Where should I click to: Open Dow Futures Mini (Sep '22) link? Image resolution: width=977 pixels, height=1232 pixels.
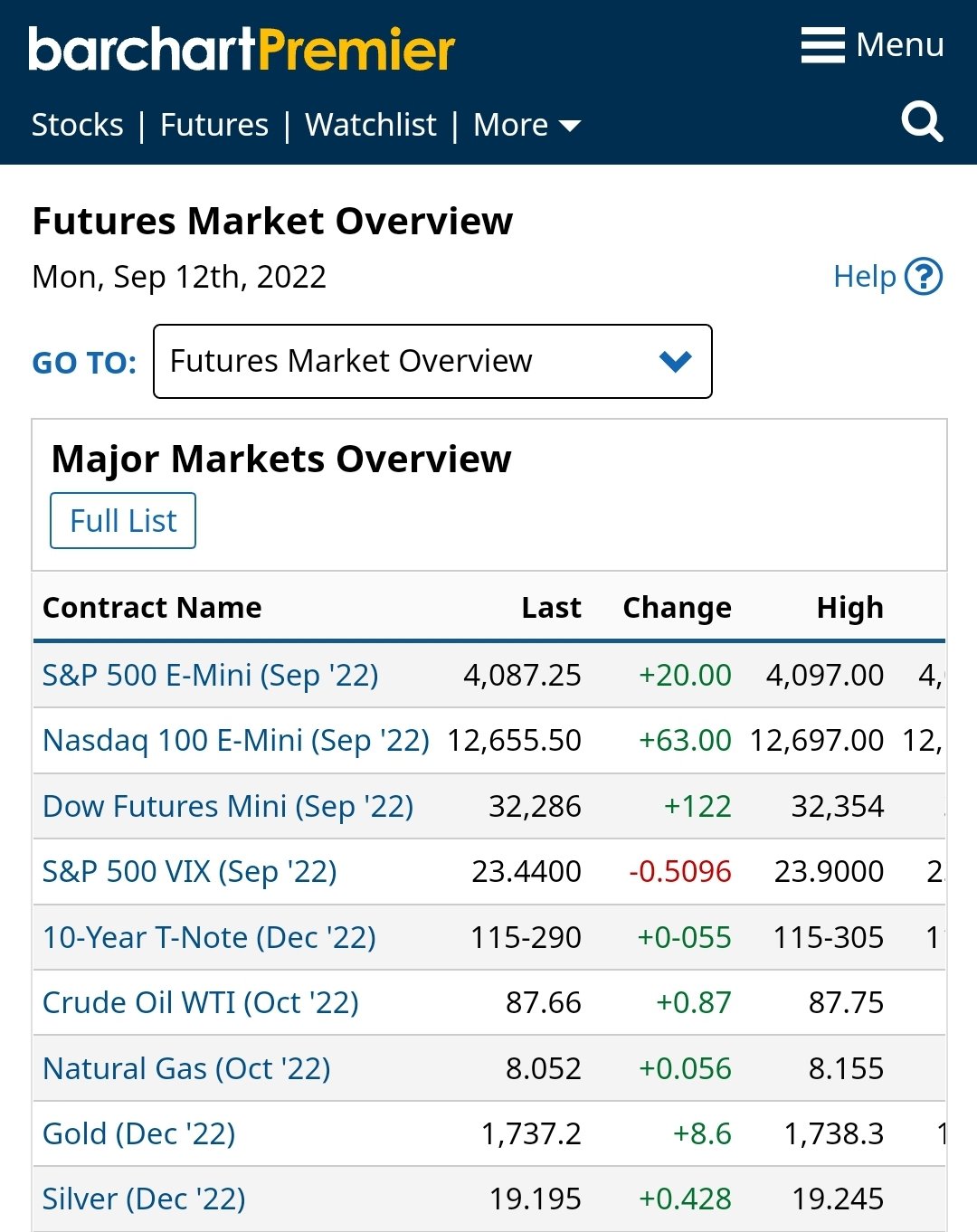pyautogui.click(x=227, y=806)
